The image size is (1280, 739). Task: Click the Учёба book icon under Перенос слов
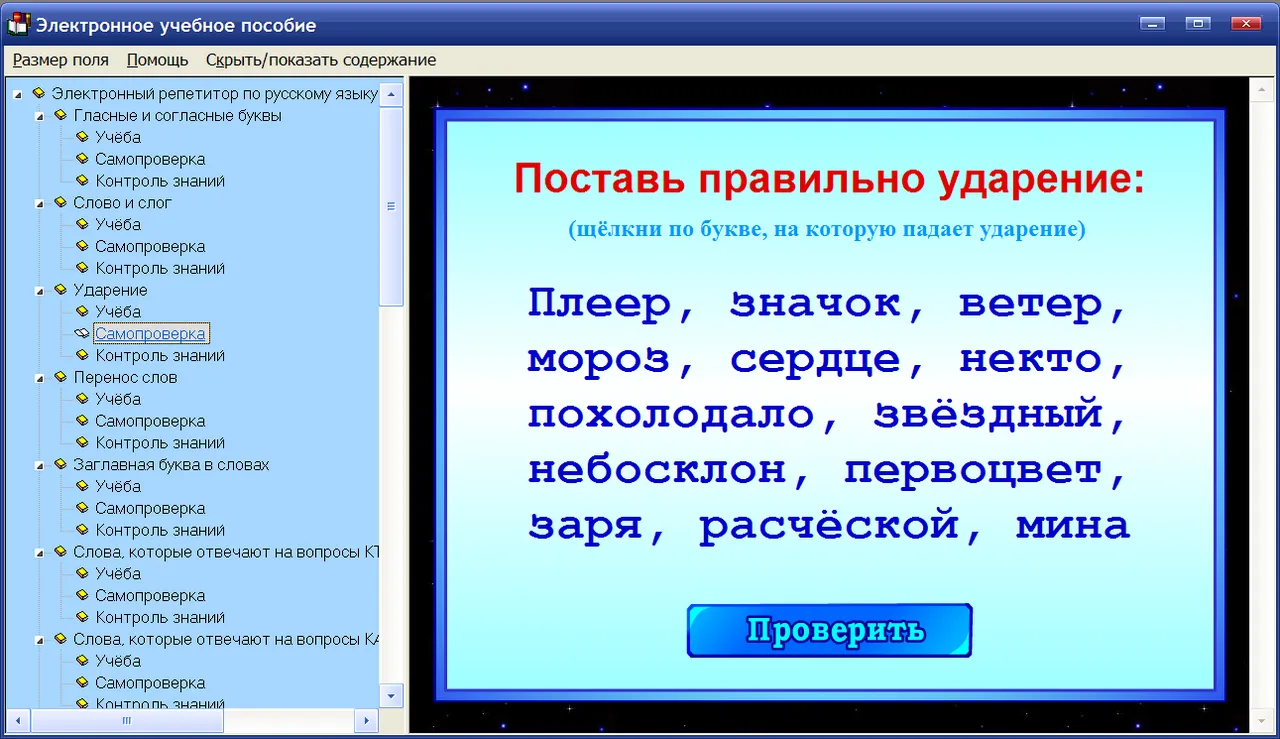click(x=82, y=399)
